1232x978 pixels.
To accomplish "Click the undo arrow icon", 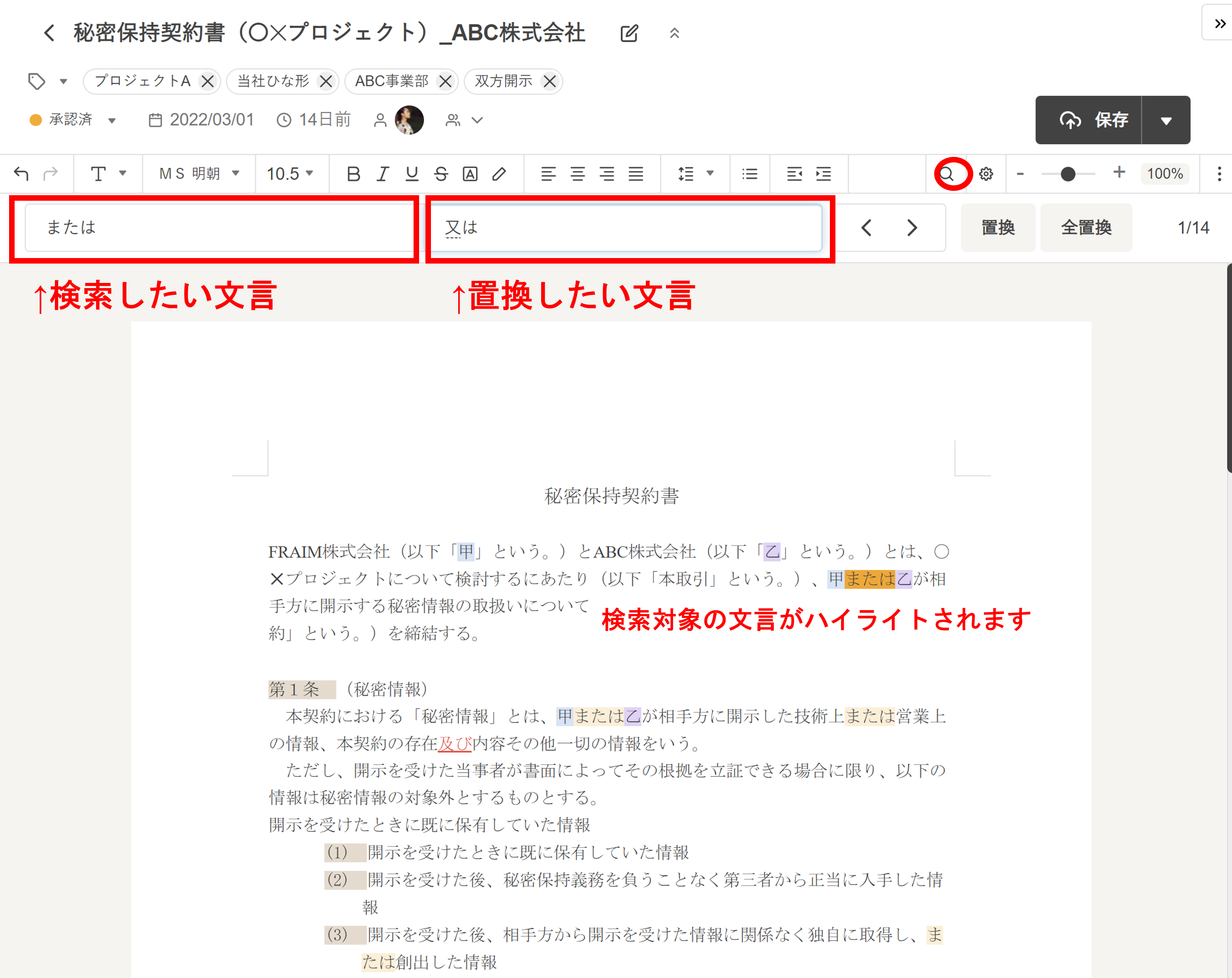I will [21, 173].
